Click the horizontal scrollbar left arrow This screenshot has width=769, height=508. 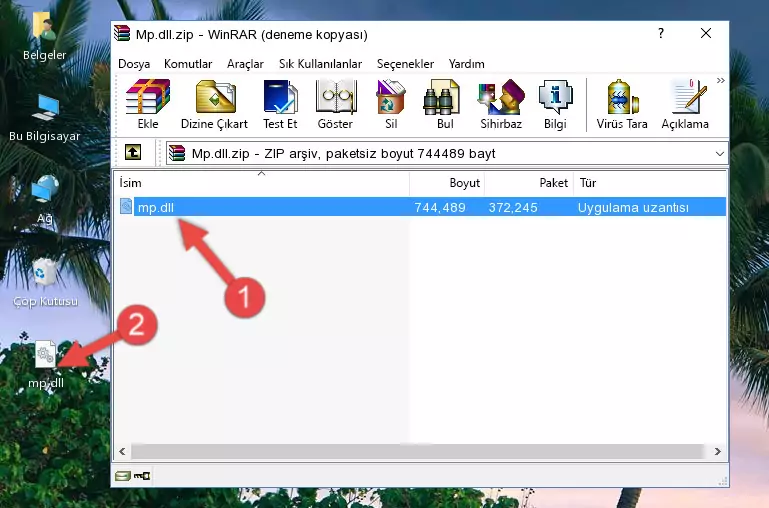click(x=122, y=451)
